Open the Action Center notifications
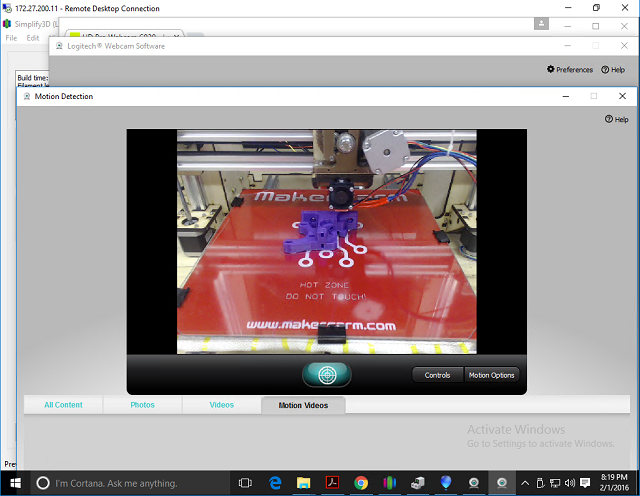This screenshot has height=496, width=640. point(585,483)
